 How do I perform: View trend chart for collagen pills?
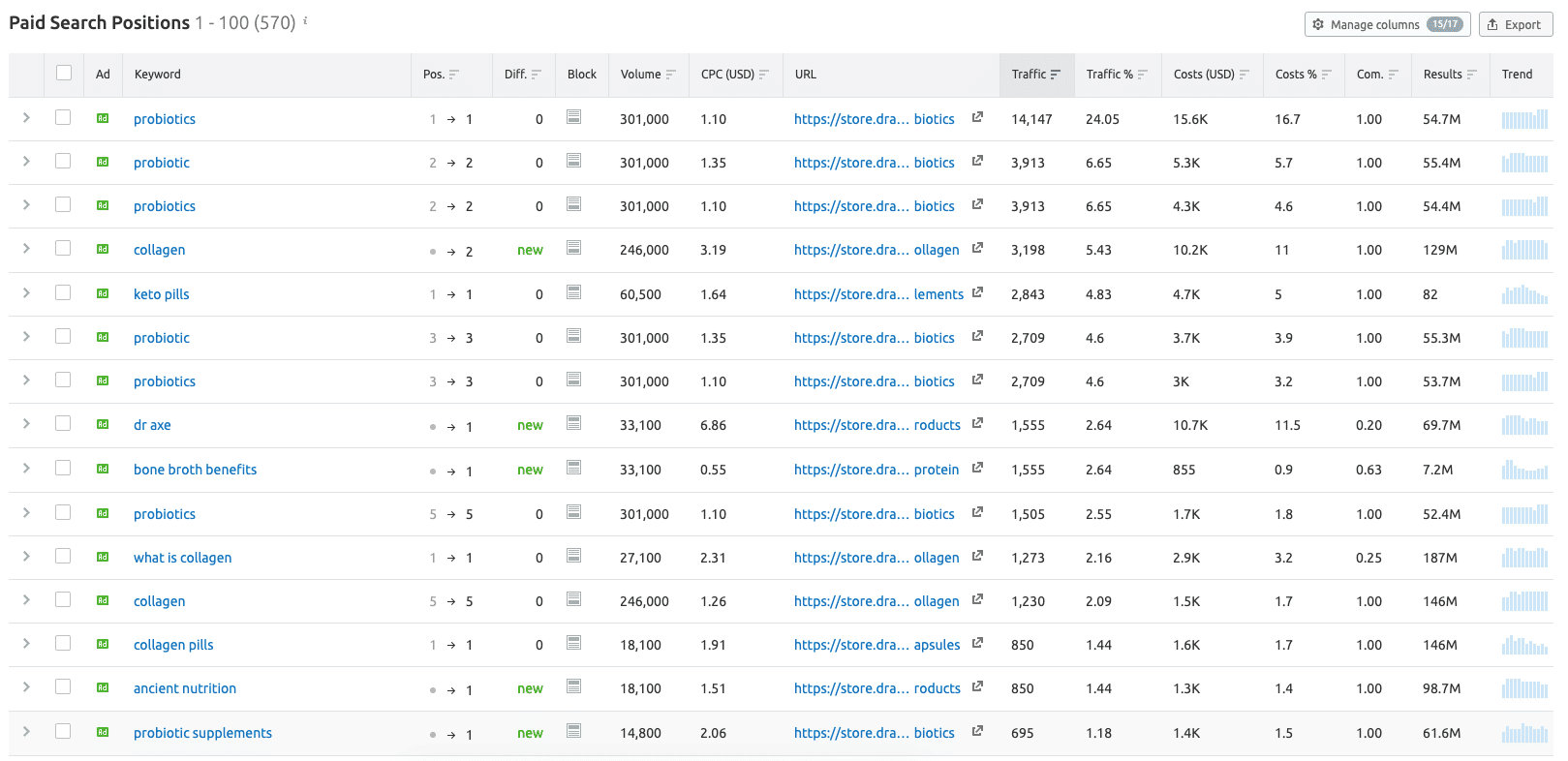click(1524, 644)
